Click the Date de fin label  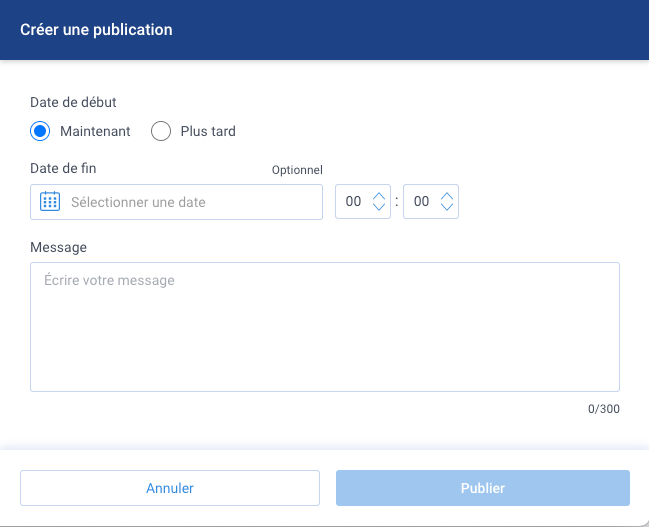point(63,168)
